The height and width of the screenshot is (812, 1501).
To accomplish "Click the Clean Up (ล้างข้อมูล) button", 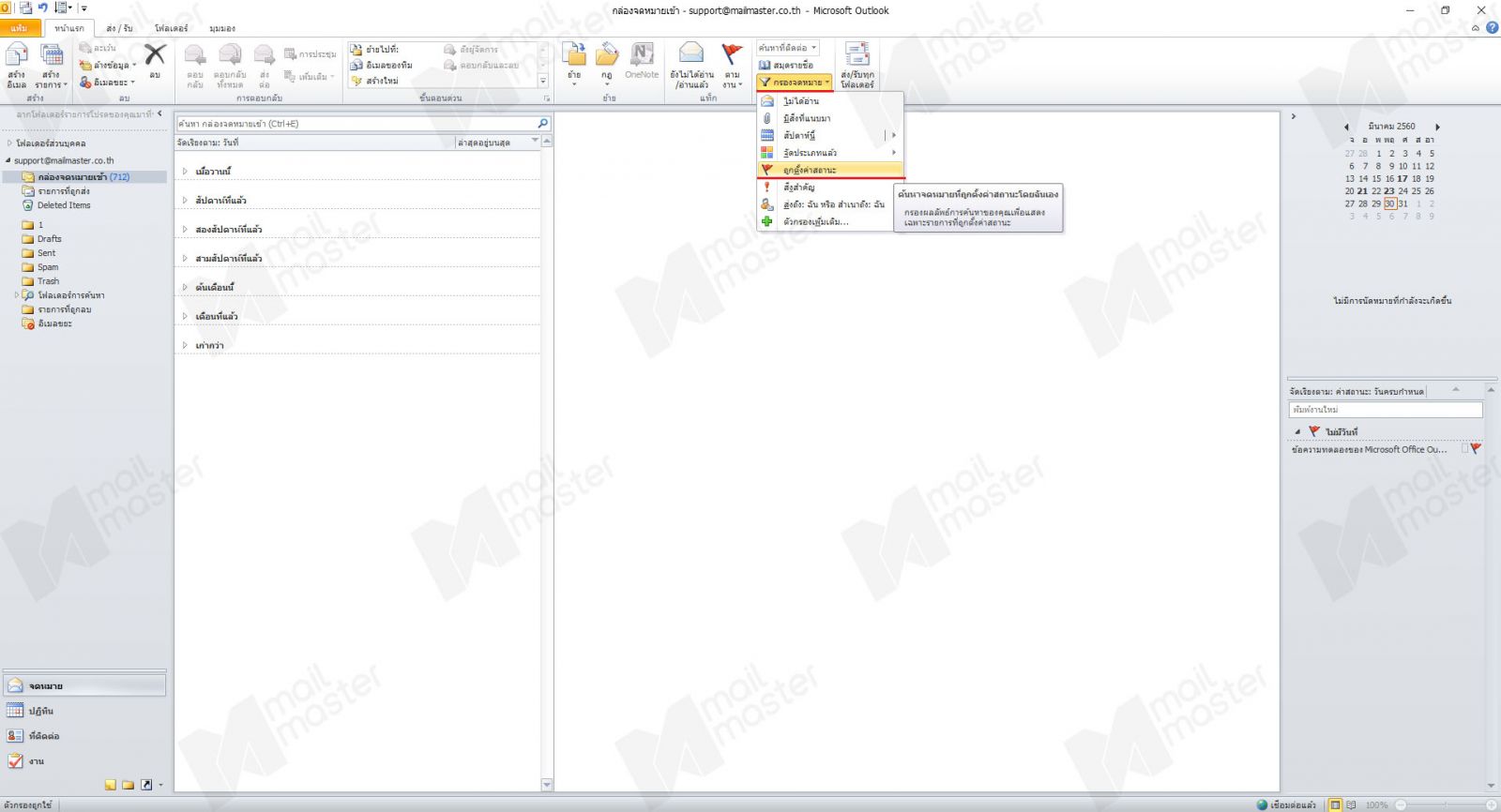I will pos(108,66).
